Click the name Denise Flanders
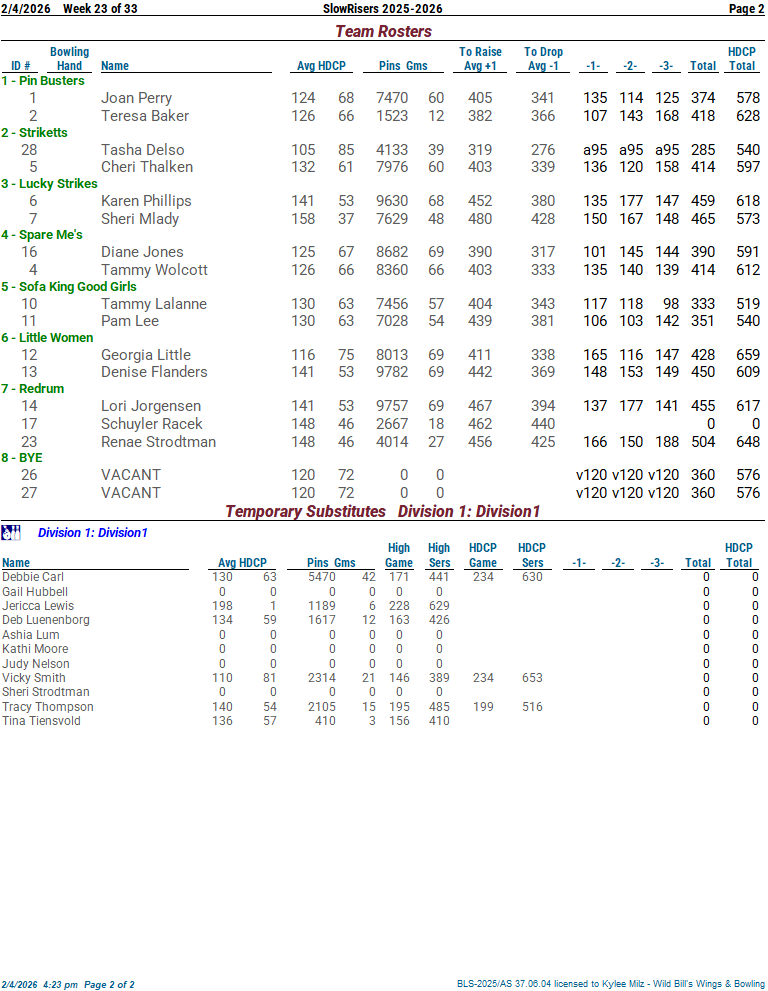Viewport: 768px width, 991px height. [x=154, y=372]
